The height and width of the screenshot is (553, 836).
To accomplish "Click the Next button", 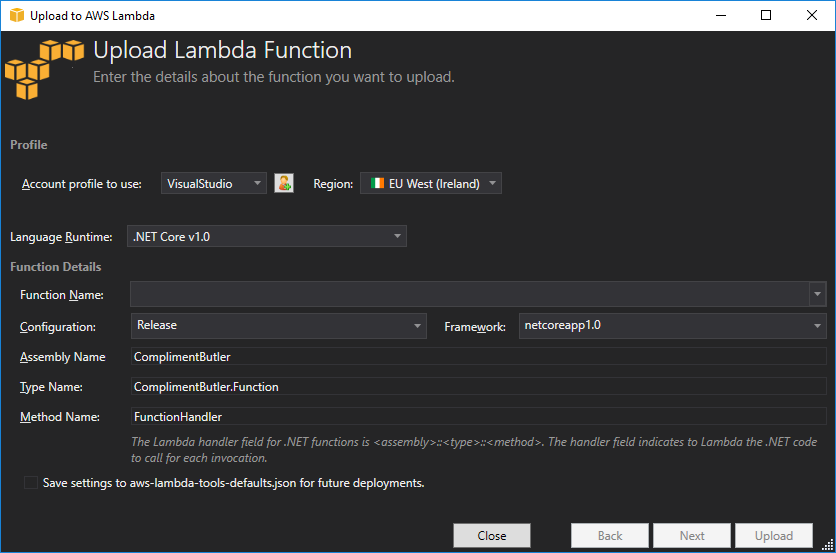I will tap(692, 536).
